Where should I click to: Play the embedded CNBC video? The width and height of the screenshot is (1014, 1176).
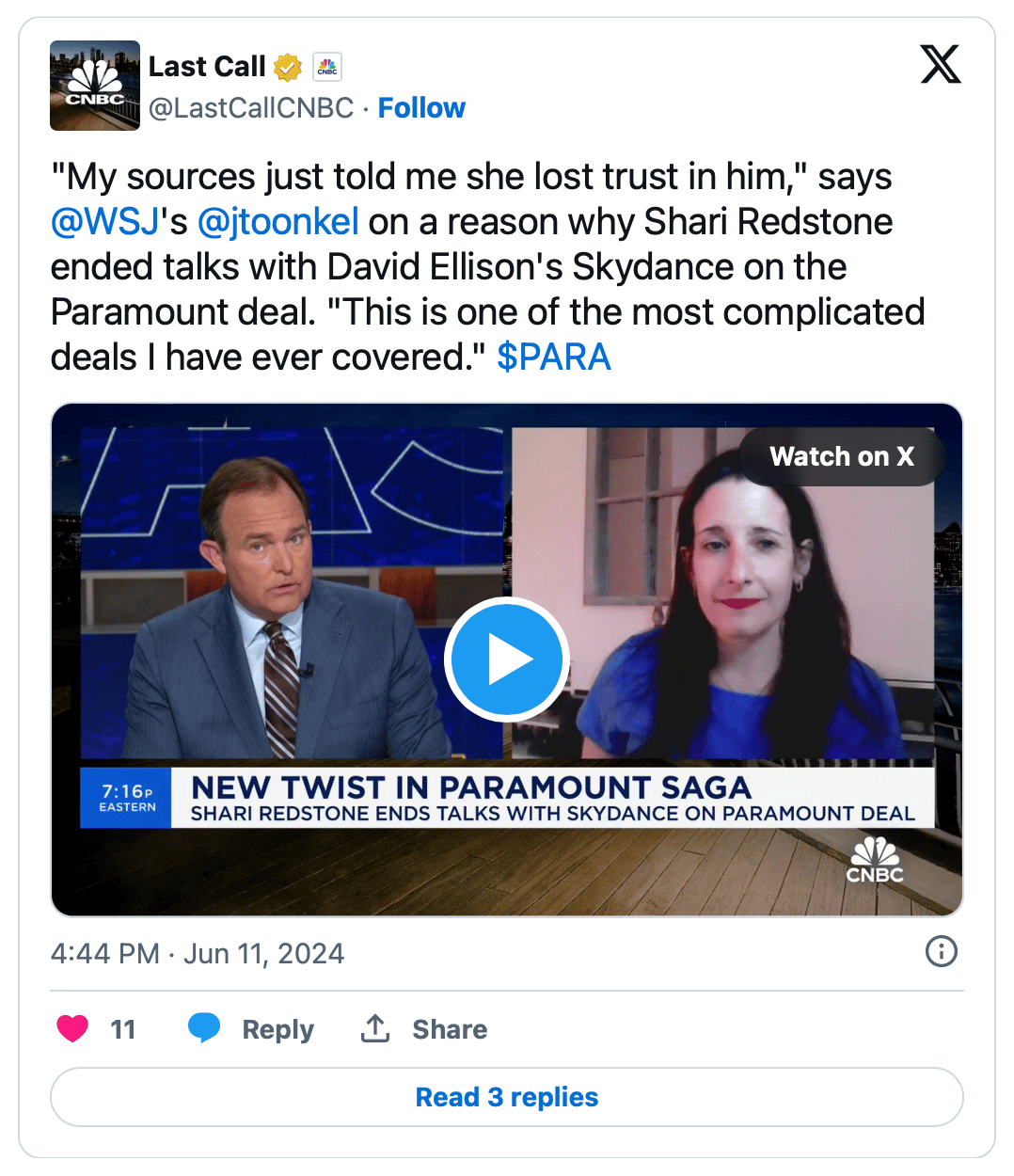pyautogui.click(x=507, y=660)
